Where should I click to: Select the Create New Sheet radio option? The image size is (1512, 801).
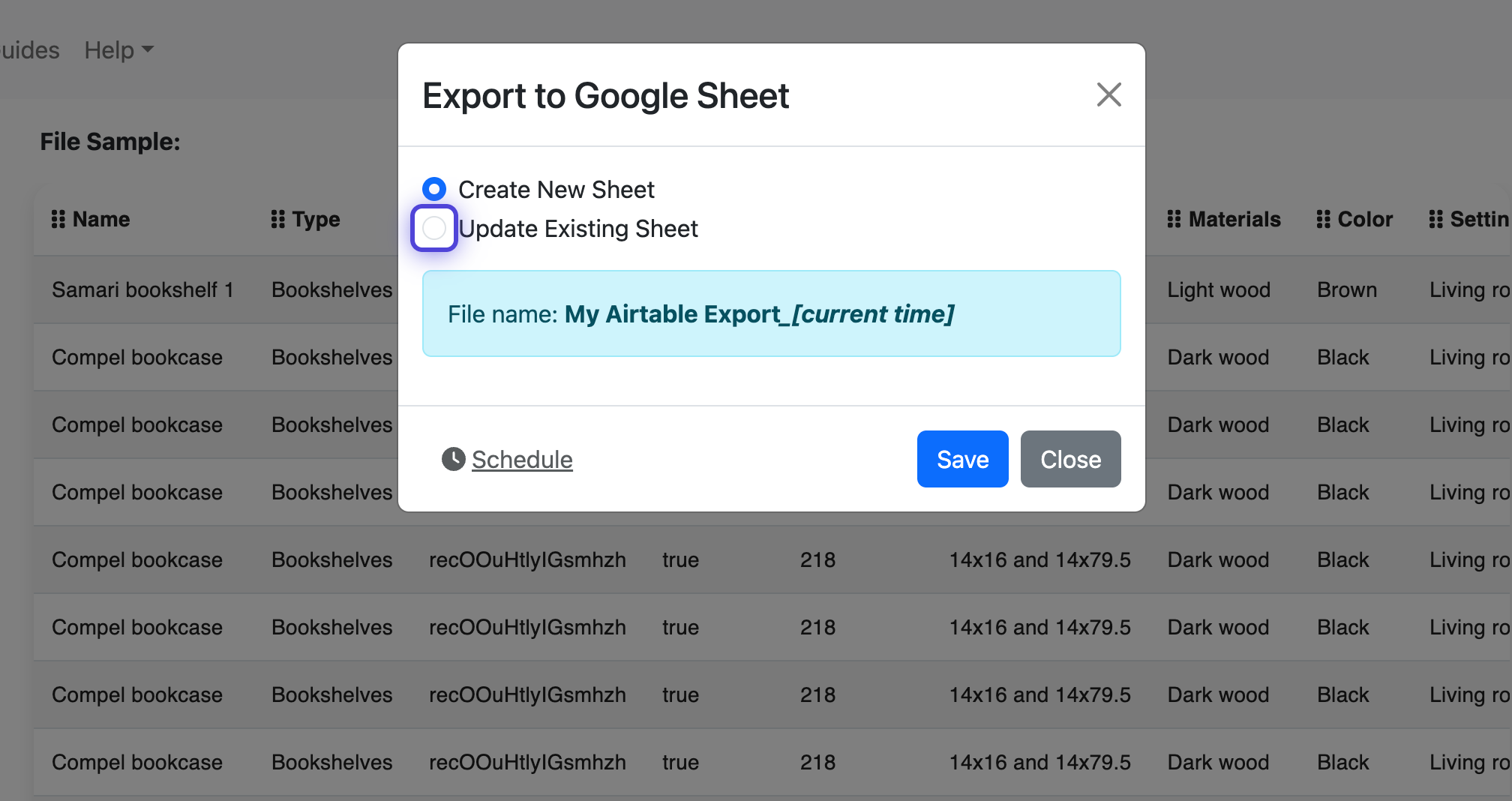point(434,189)
